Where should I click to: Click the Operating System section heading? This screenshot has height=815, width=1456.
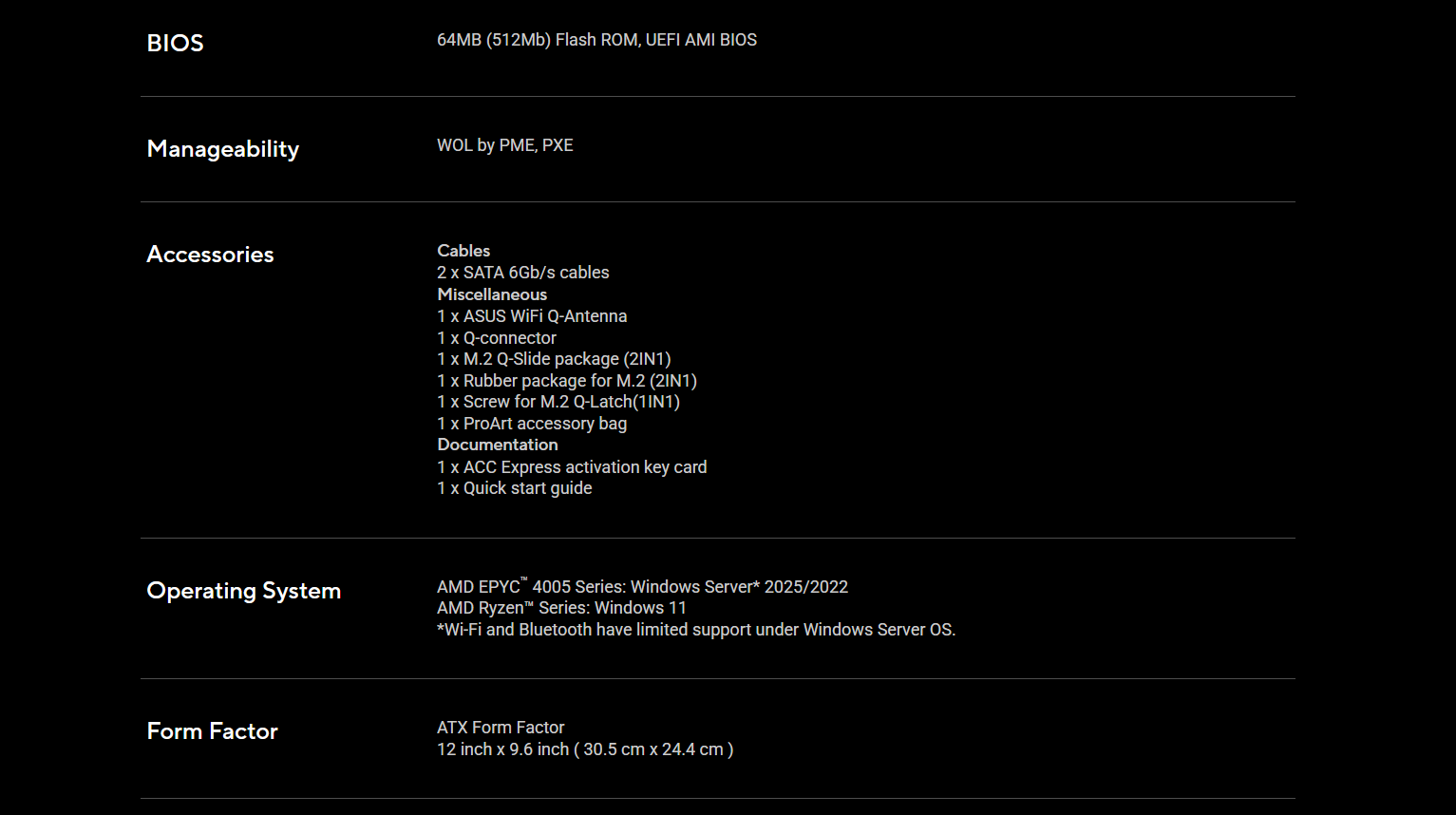click(243, 591)
